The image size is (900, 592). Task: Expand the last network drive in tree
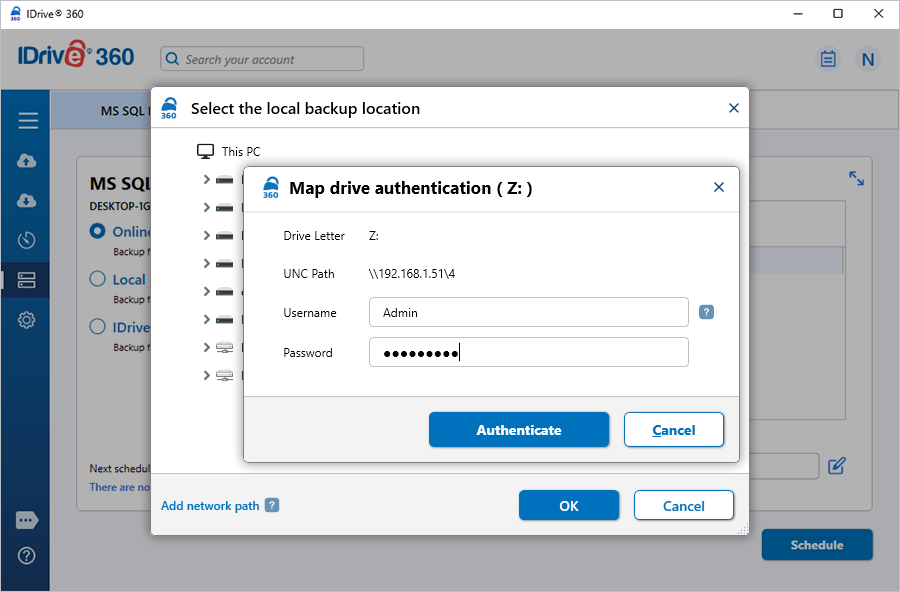206,376
